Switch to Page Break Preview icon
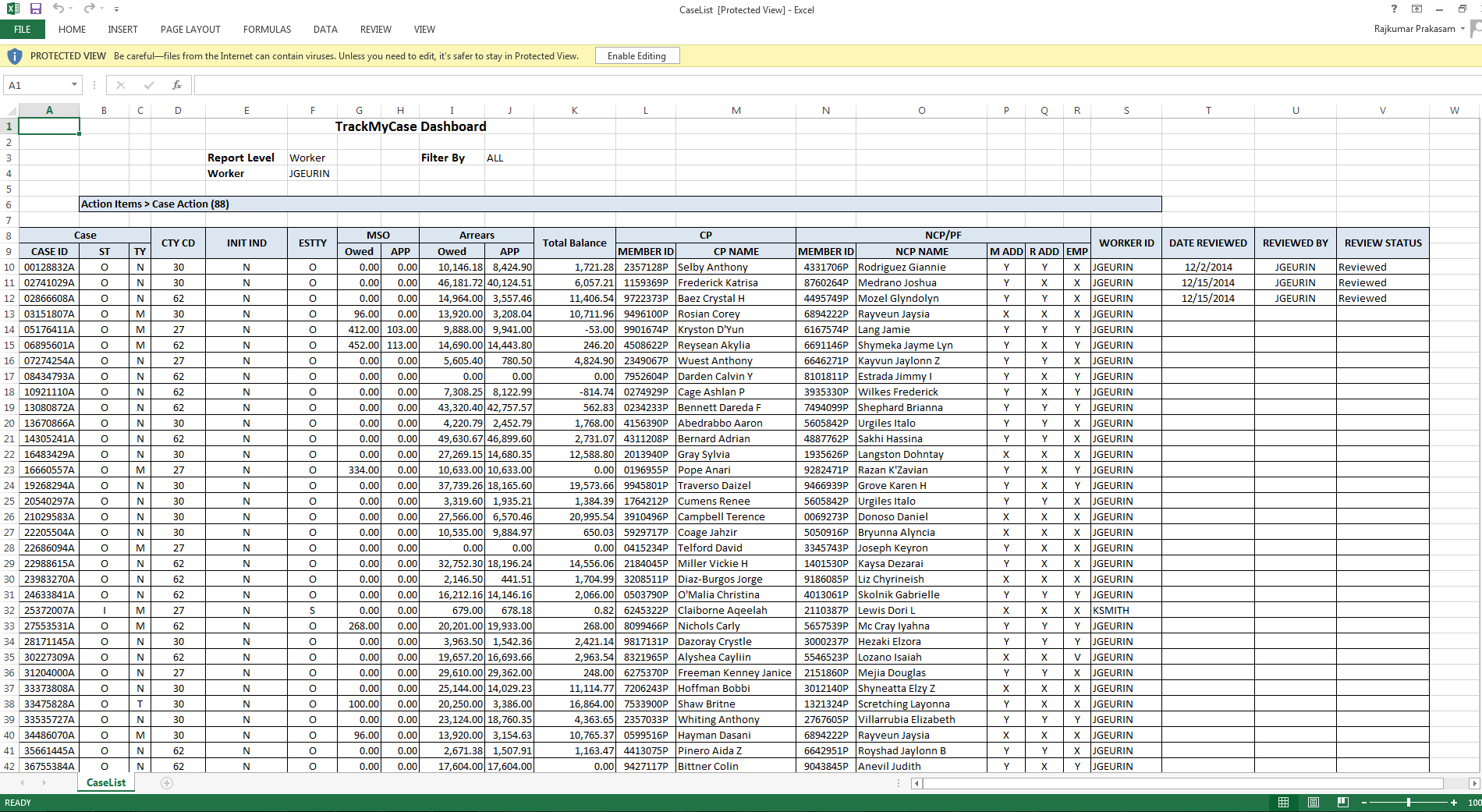The height and width of the screenshot is (812, 1482). click(1342, 803)
